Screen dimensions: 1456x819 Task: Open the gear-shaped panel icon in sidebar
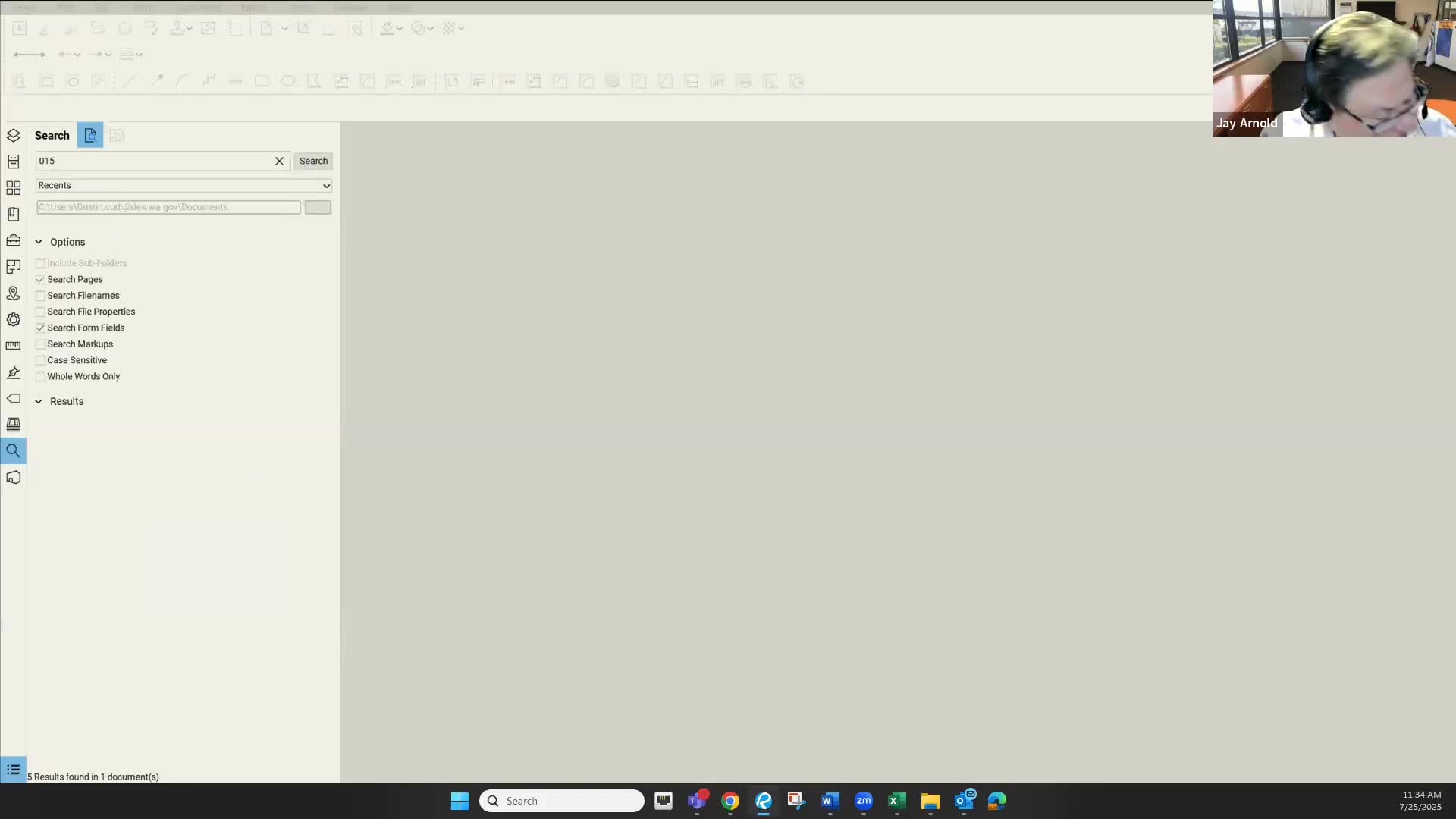13,319
